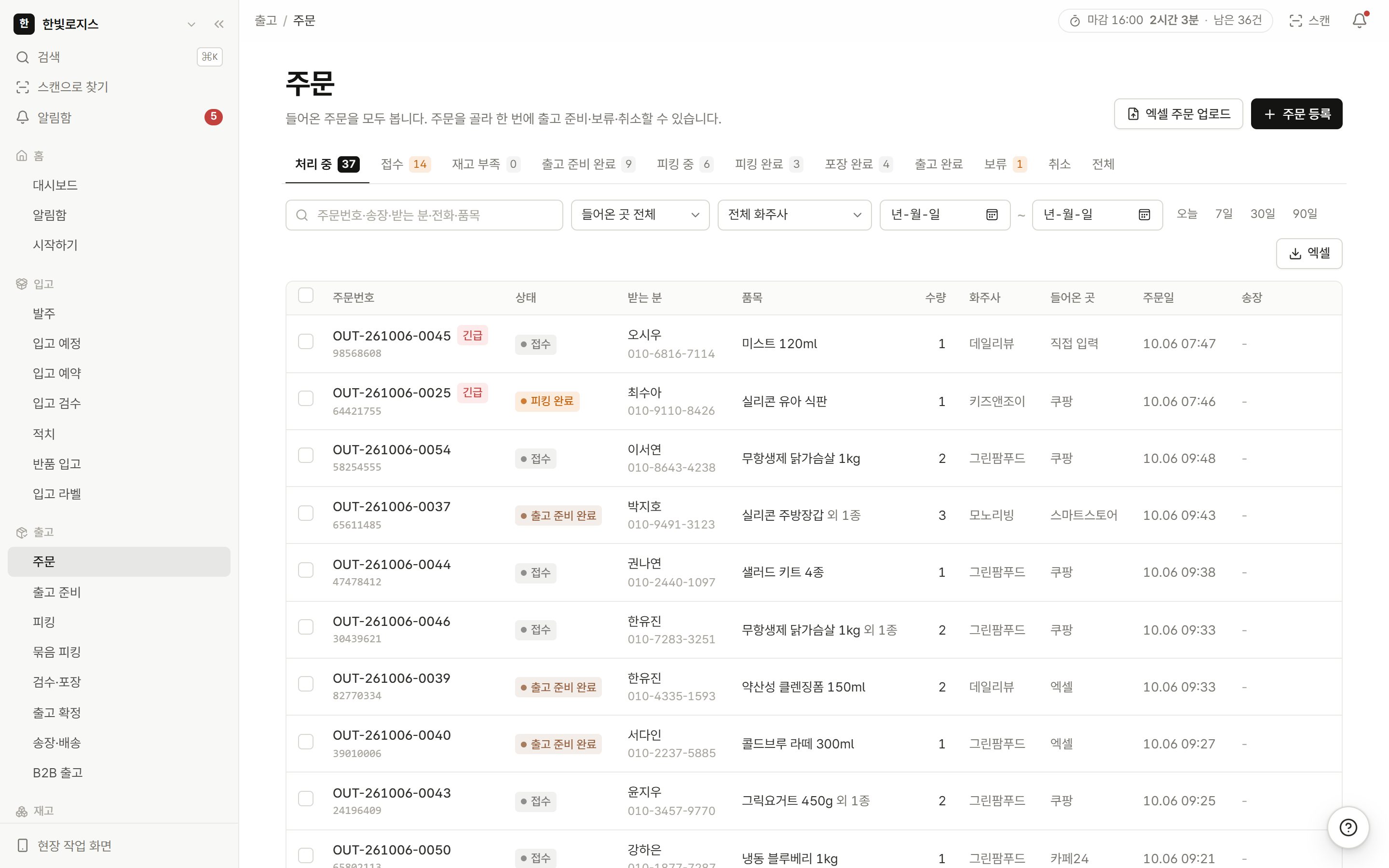Open calendar picker for end date
The width and height of the screenshot is (1389, 868).
(x=1144, y=215)
